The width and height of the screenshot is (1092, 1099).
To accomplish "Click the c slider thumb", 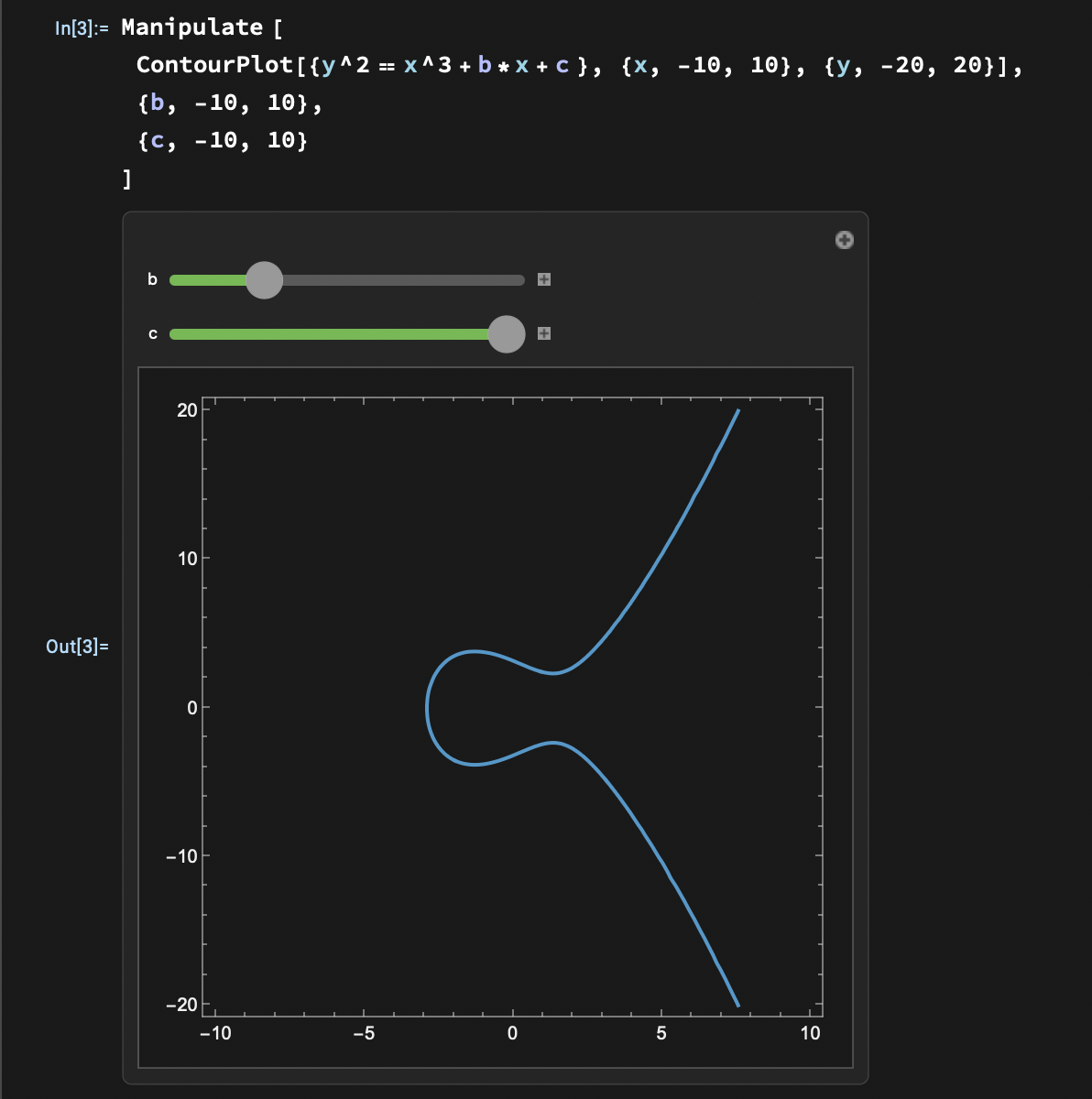I will (507, 334).
